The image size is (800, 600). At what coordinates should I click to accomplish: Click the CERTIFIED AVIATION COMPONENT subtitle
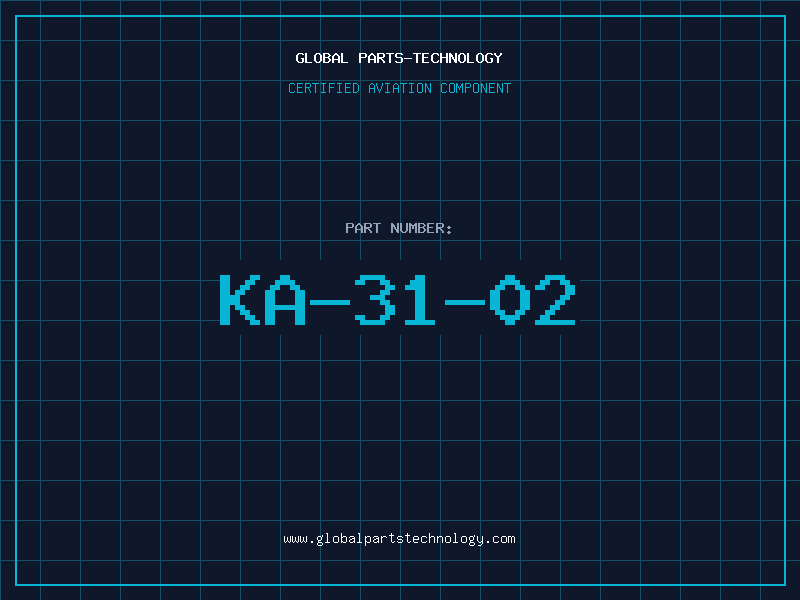pos(399,88)
